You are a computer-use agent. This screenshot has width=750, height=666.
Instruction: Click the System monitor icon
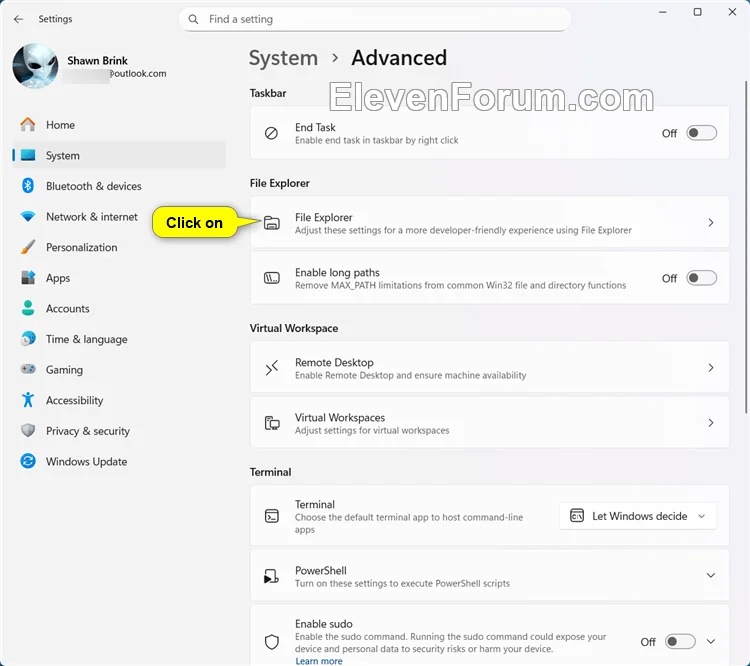28,155
